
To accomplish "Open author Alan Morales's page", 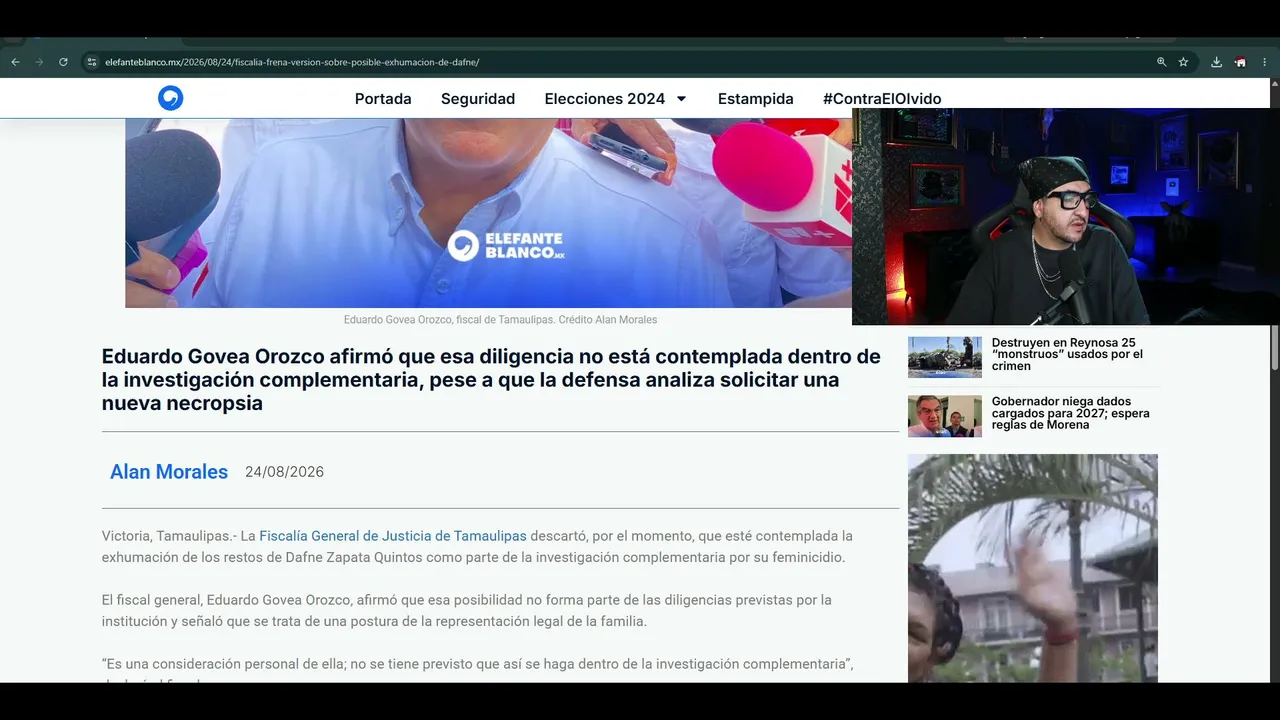I will 169,472.
